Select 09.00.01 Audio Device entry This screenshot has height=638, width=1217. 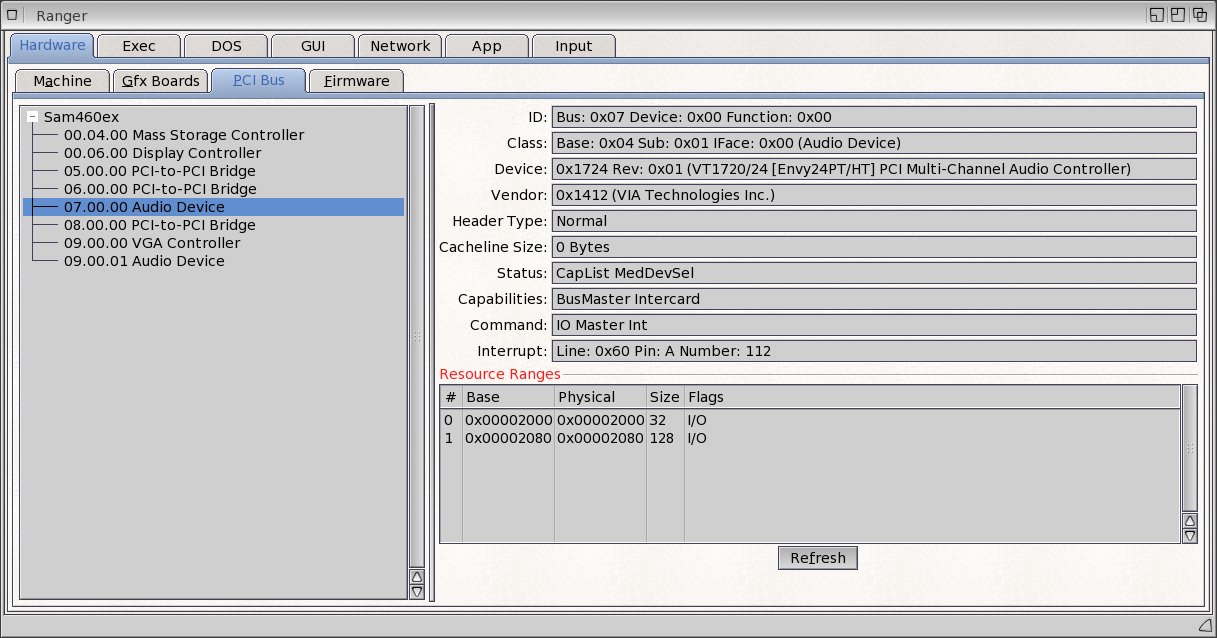pyautogui.click(x=144, y=261)
